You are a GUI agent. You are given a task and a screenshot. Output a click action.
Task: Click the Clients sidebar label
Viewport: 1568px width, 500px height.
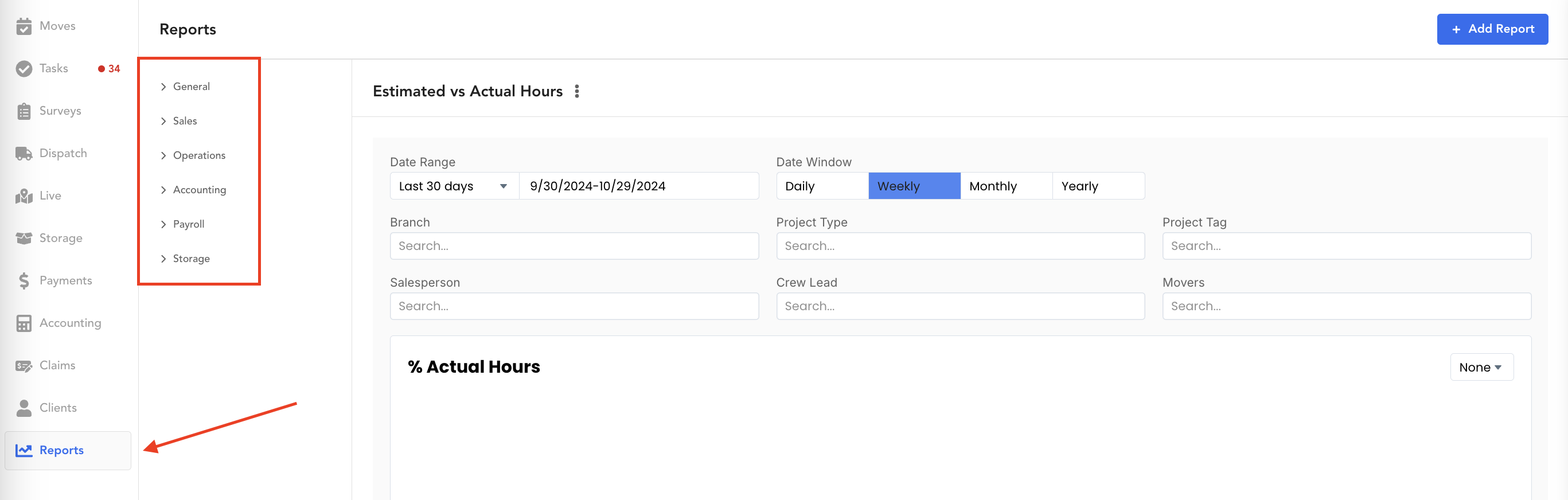[x=58, y=408]
